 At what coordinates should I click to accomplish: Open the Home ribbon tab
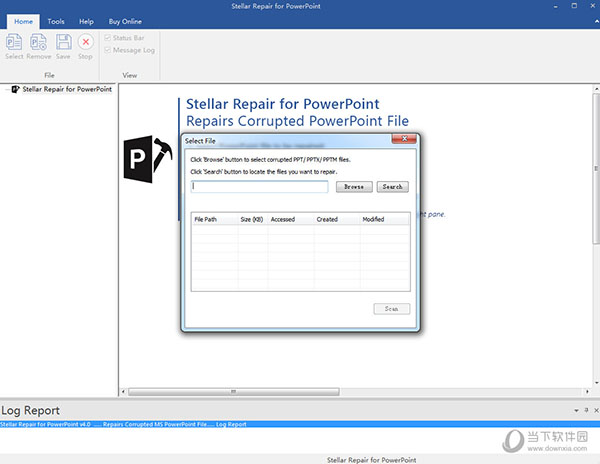click(23, 21)
